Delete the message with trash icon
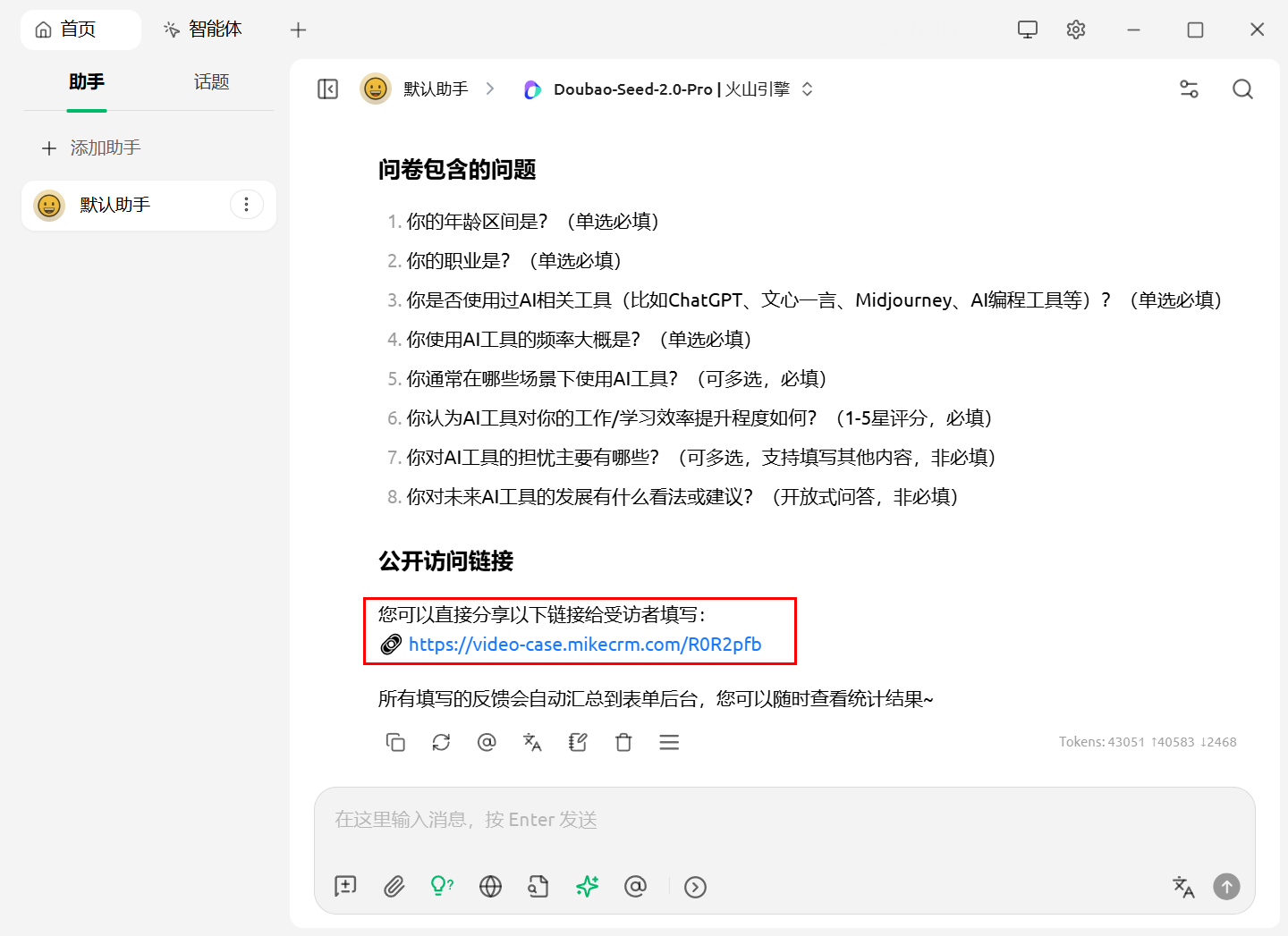 [x=623, y=742]
